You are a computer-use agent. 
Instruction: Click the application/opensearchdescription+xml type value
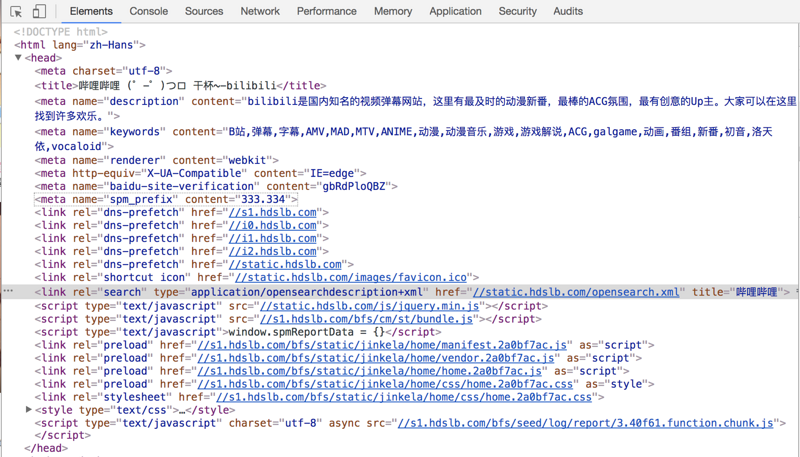(x=307, y=292)
